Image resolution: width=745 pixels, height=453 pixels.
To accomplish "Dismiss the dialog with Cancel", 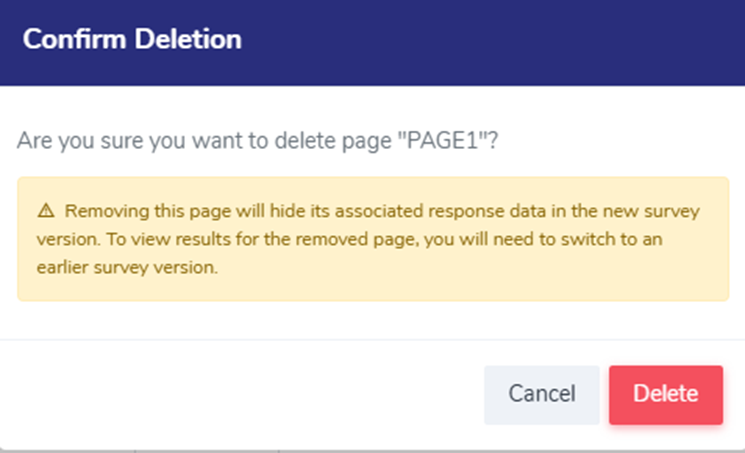I will click(x=541, y=394).
